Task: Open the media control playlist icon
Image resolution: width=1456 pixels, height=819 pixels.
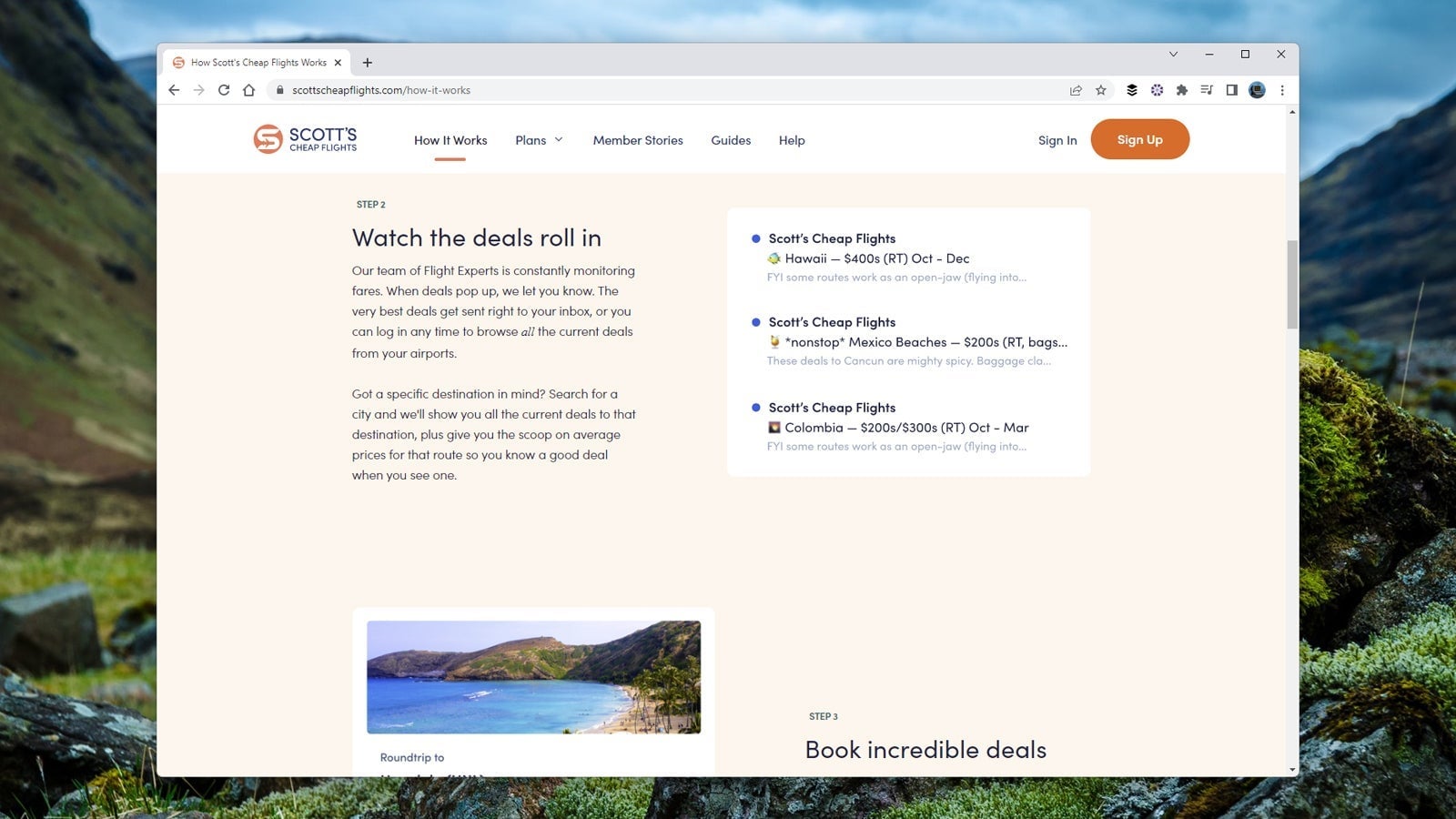Action: point(1207,90)
